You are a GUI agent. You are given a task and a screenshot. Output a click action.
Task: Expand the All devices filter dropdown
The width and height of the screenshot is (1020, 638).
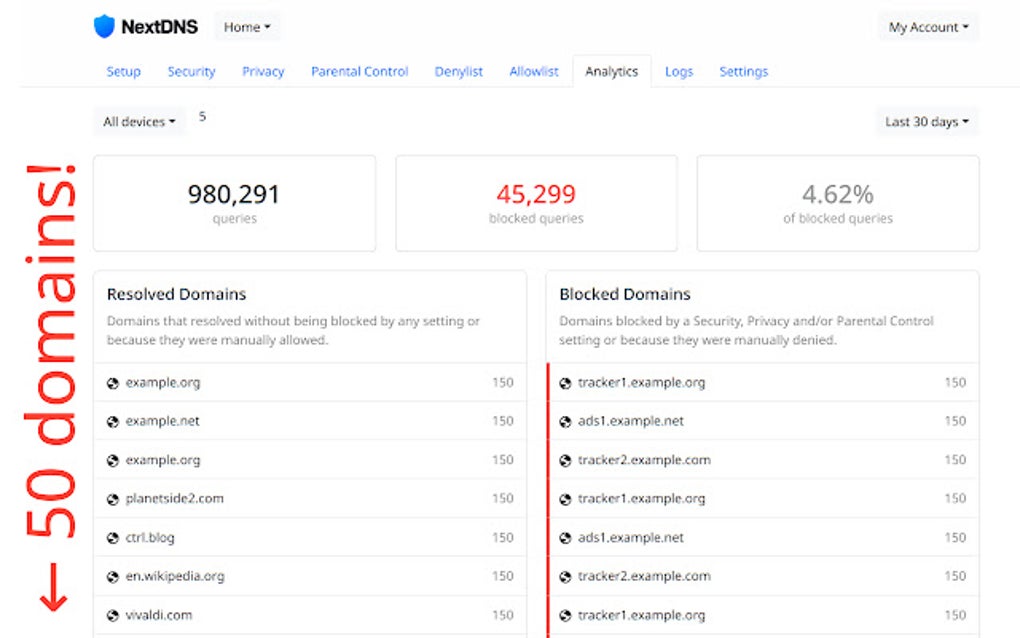[x=139, y=121]
